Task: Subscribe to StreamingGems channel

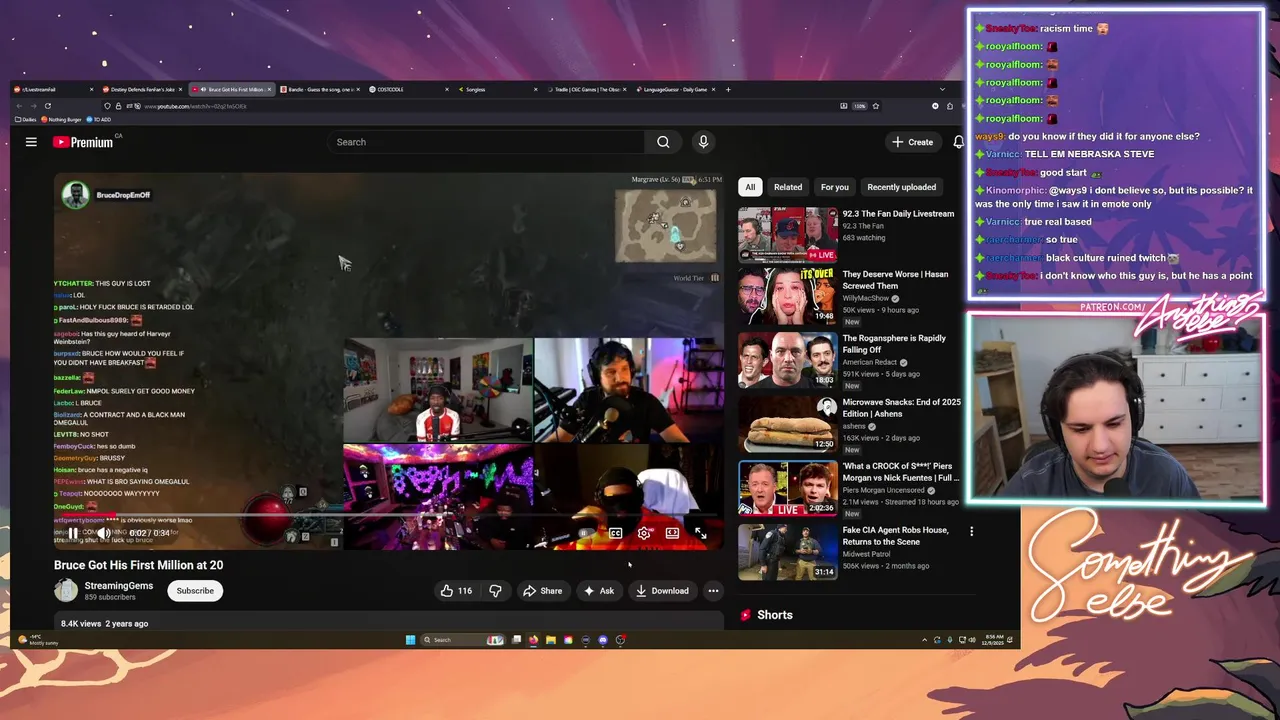Action: click(195, 591)
